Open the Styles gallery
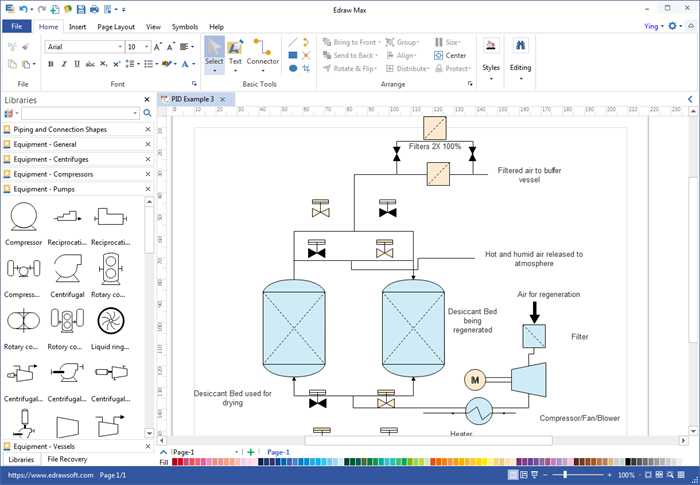 point(491,55)
